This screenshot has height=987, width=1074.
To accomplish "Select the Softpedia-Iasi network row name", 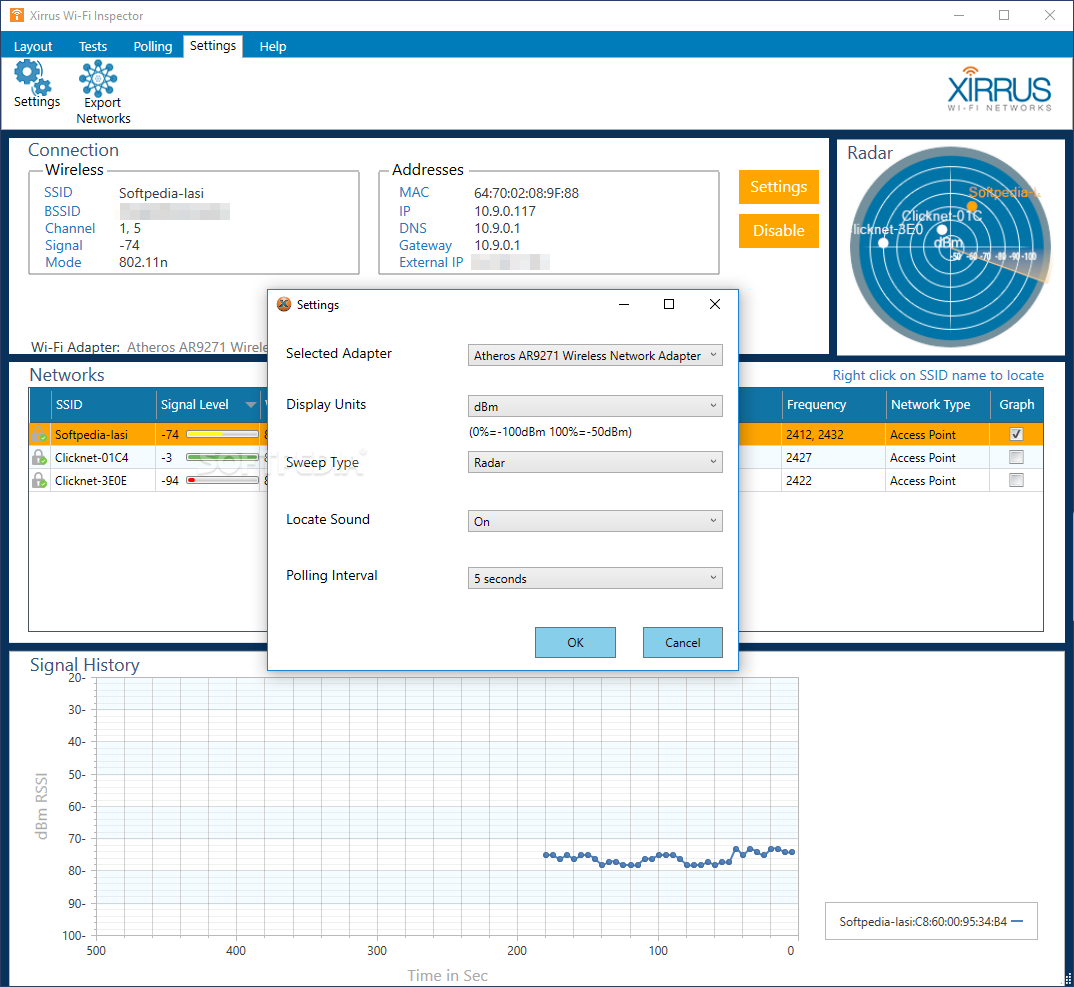I will [91, 435].
